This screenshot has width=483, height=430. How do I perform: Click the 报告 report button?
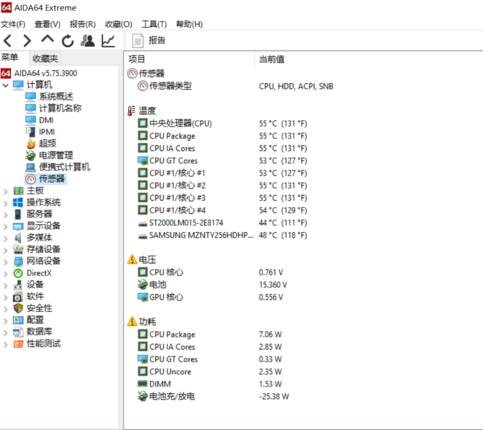(149, 41)
